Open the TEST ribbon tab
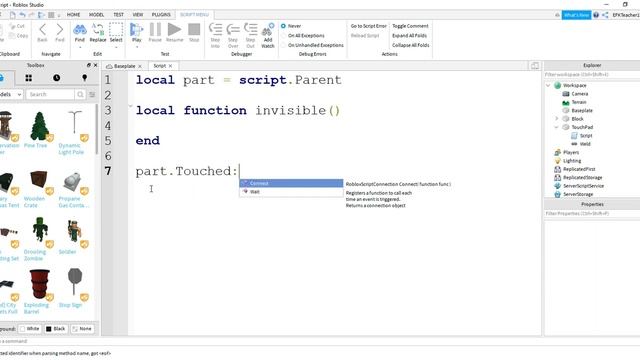 click(118, 15)
